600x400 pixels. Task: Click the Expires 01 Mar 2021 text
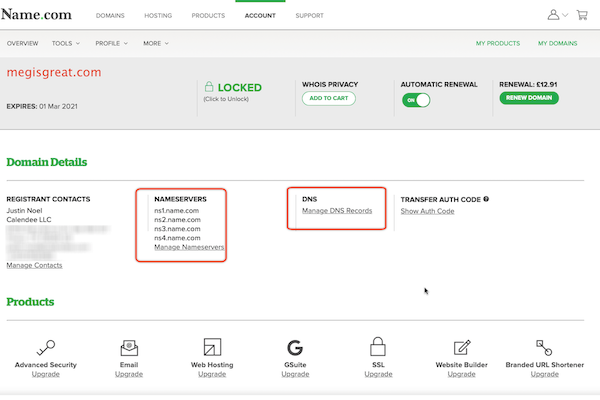click(42, 106)
